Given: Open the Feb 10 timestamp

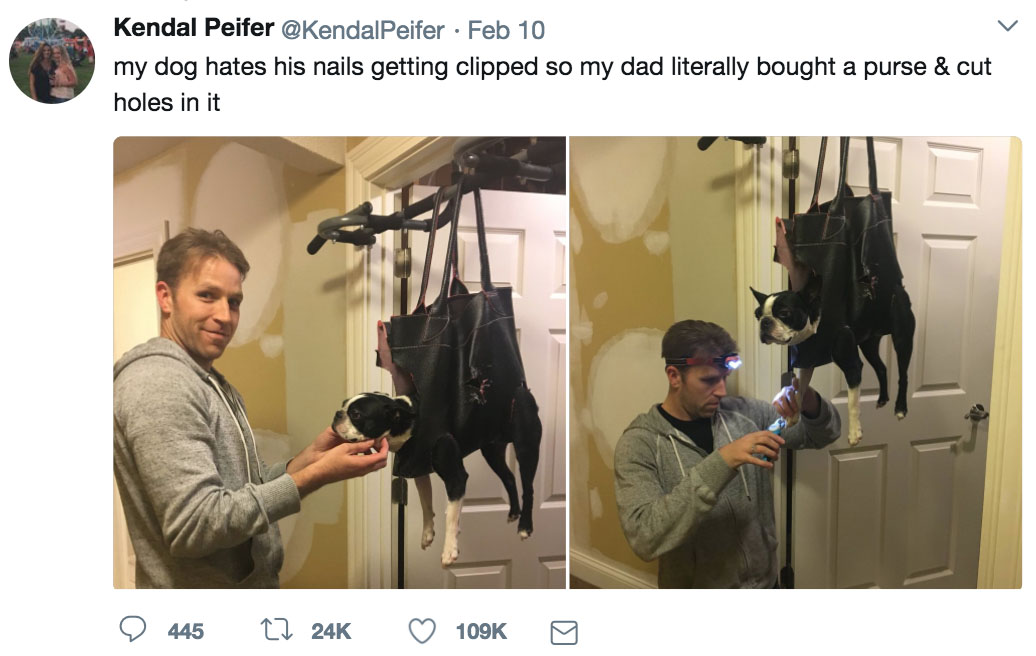Looking at the screenshot, I should point(506,30).
